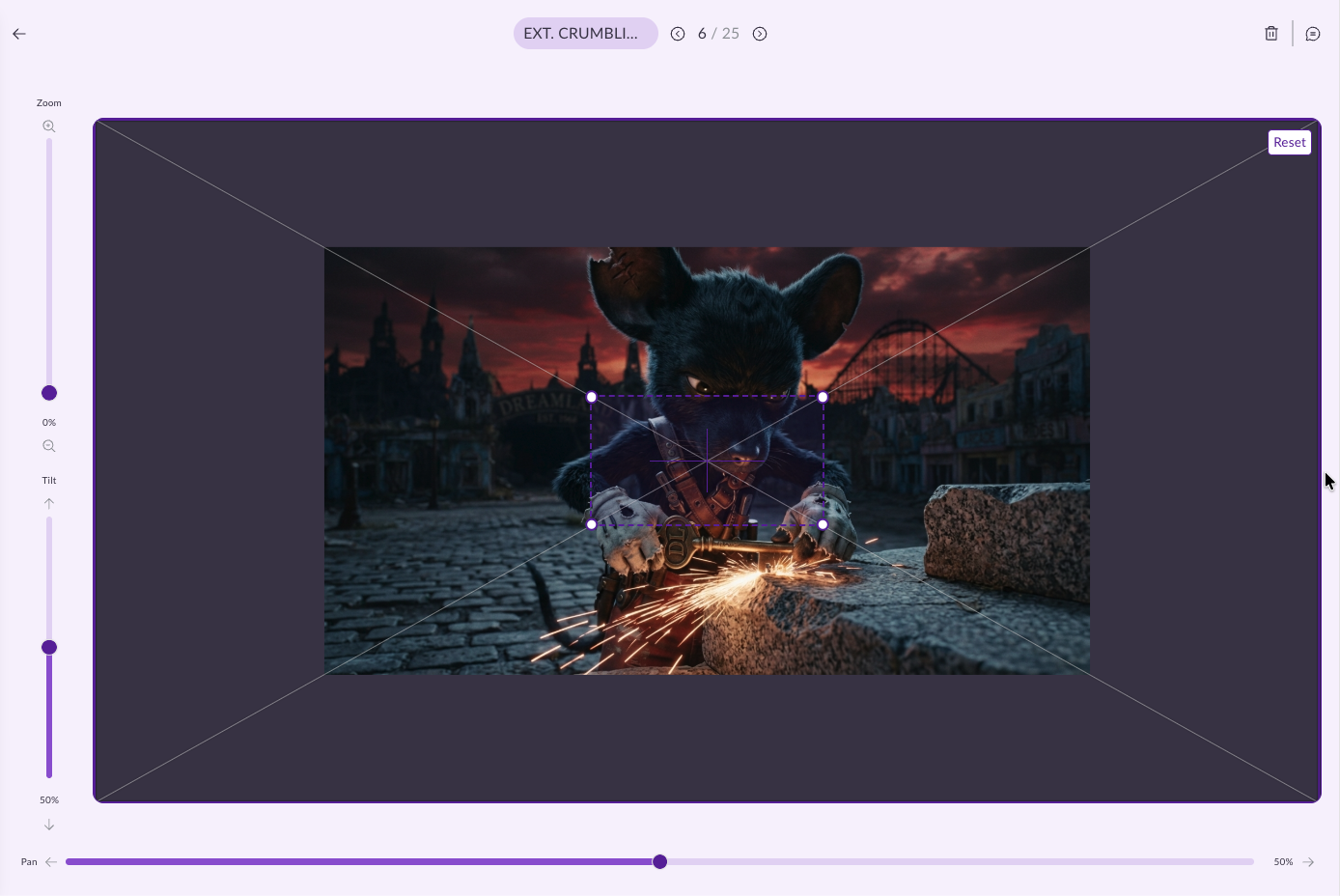
Task: Click the Pan slider handle
Action: (660, 861)
